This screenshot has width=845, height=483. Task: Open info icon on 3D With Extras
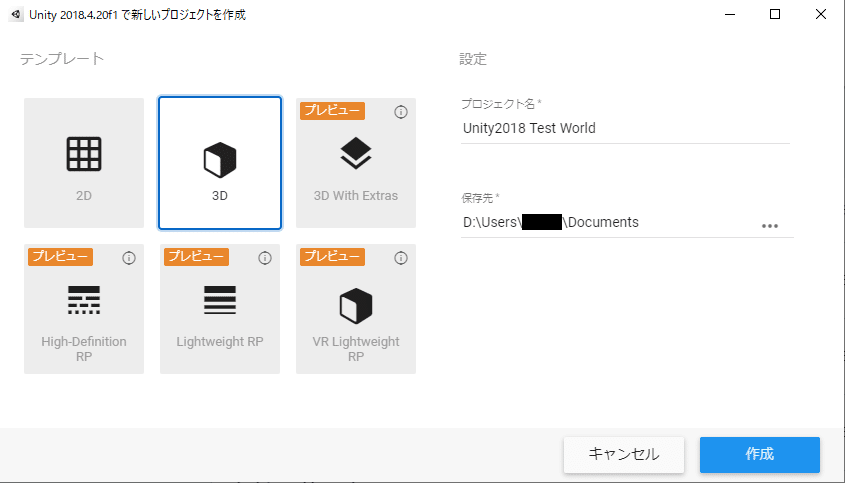click(400, 112)
